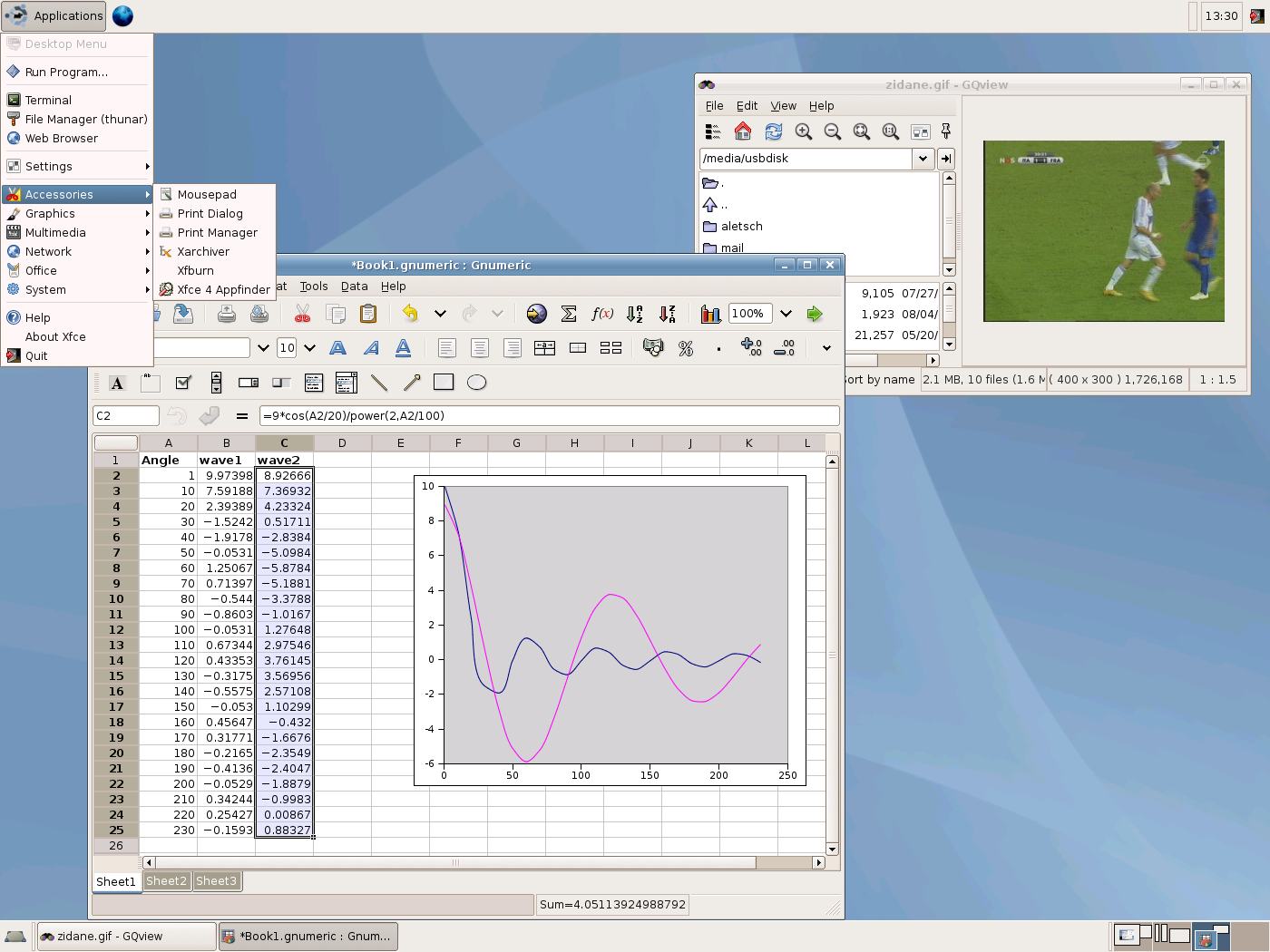Switch to the Sheet2 tab
1270x952 pixels.
[166, 881]
